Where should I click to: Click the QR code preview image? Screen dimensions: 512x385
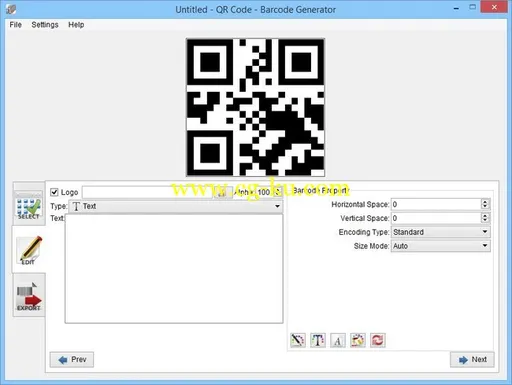256,107
